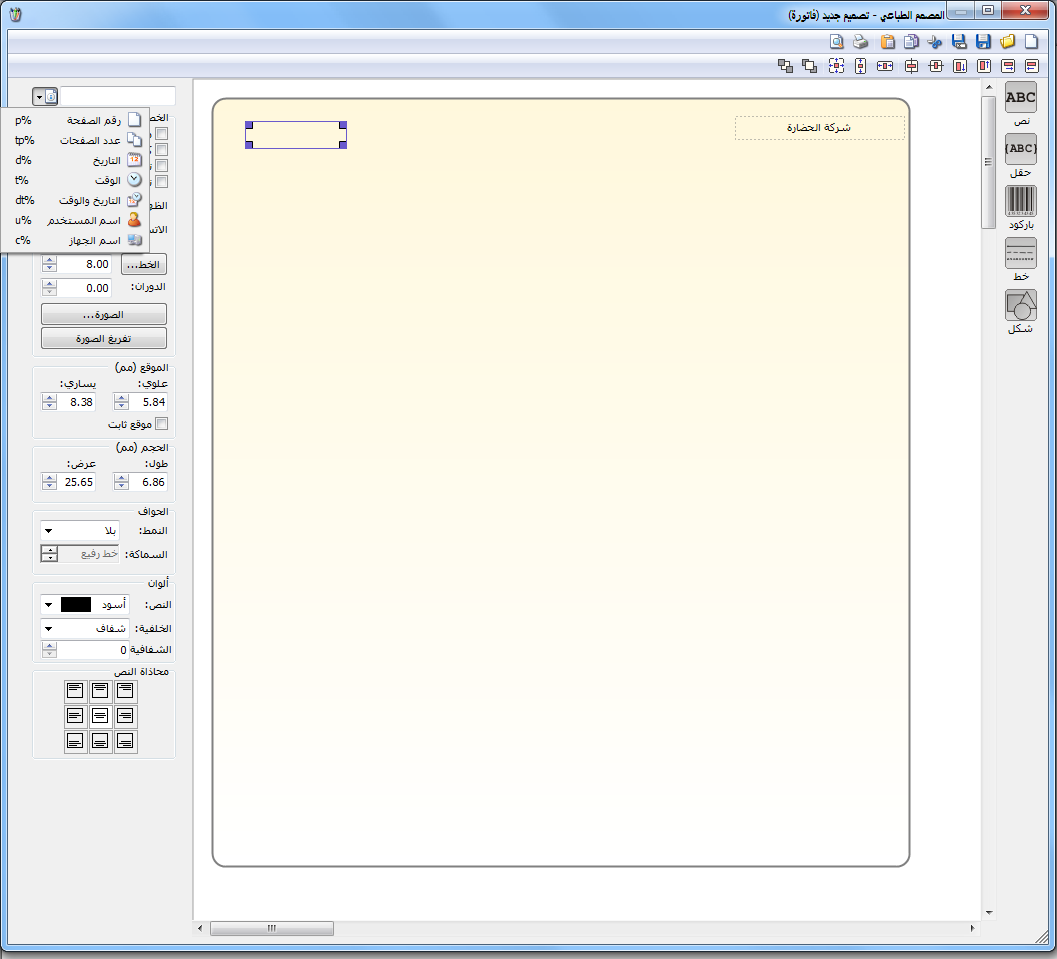Click the width عرض spinner arrows
Image resolution: width=1057 pixels, height=959 pixels.
coord(49,483)
